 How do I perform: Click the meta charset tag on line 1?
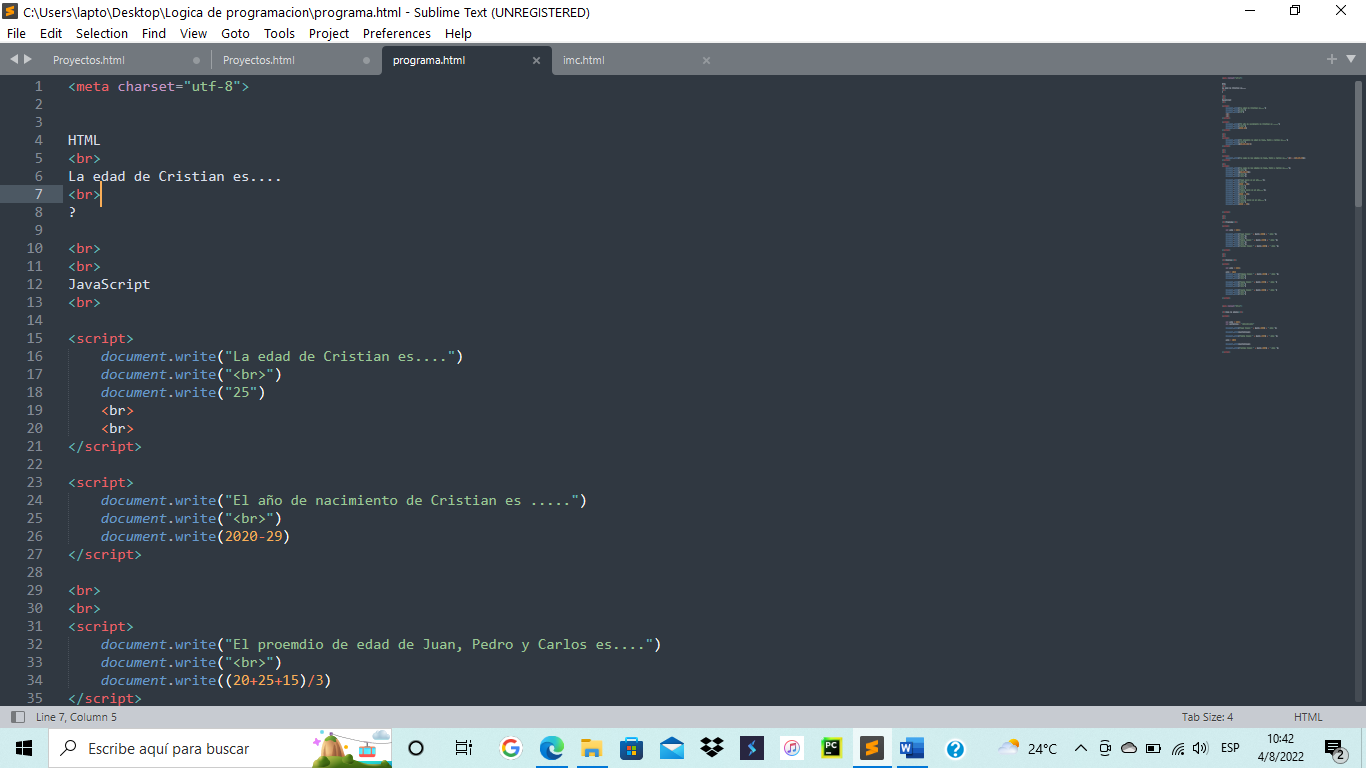158,86
